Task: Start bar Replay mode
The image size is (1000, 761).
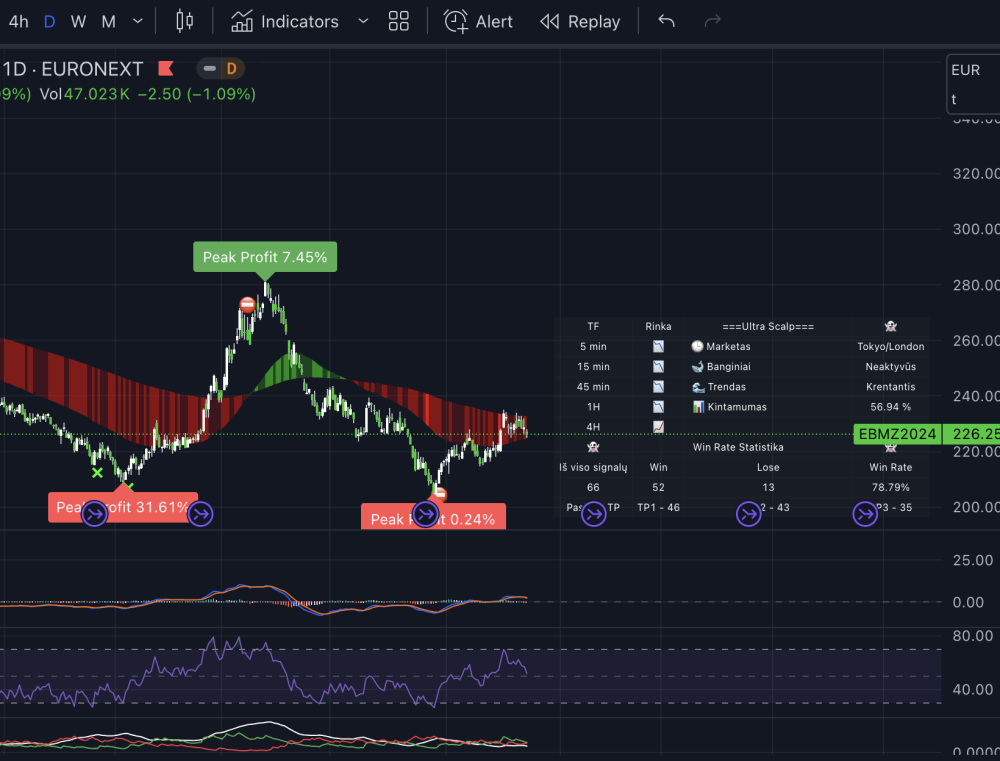Action: pos(580,21)
